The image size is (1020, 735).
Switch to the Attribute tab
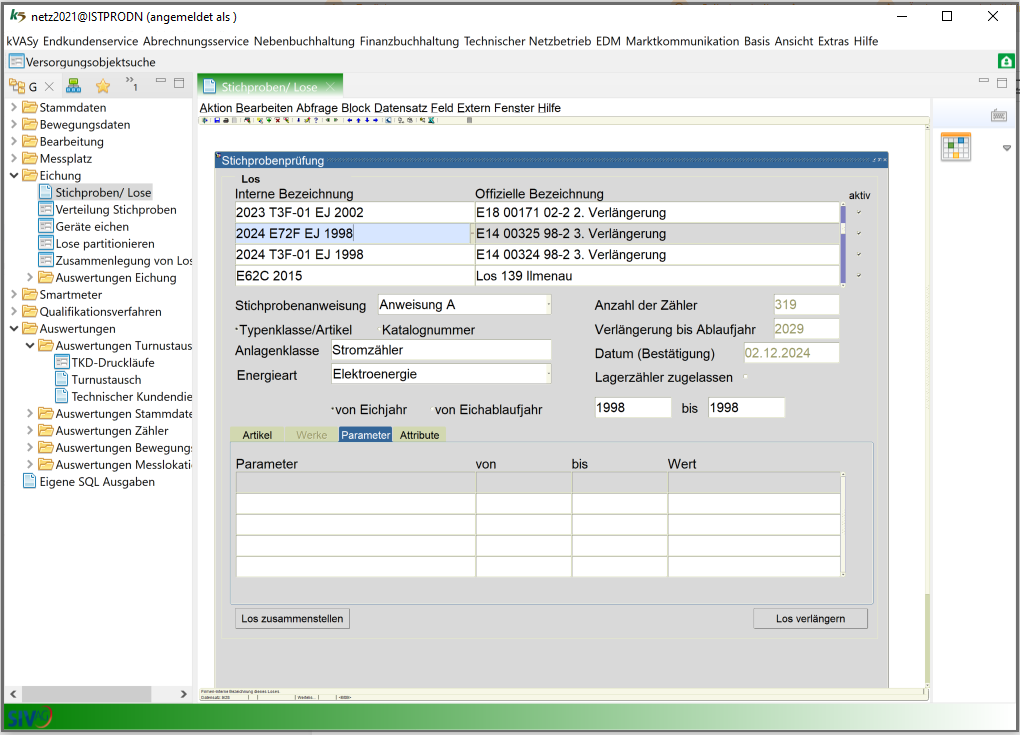click(x=419, y=435)
